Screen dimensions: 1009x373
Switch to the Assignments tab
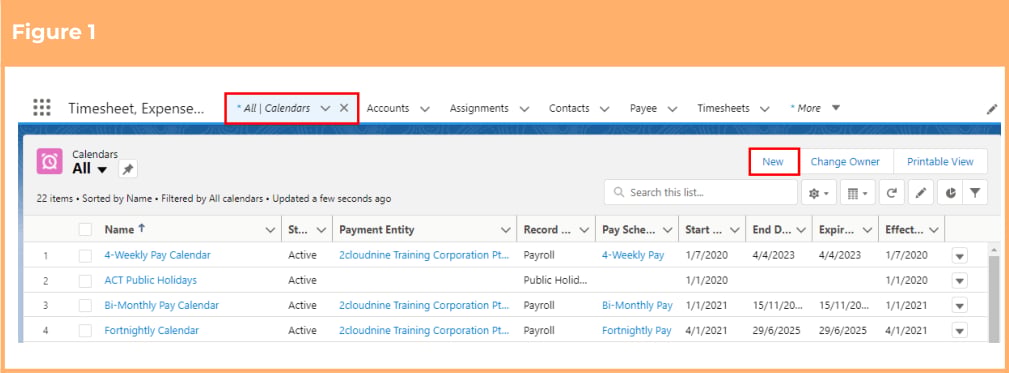[479, 108]
